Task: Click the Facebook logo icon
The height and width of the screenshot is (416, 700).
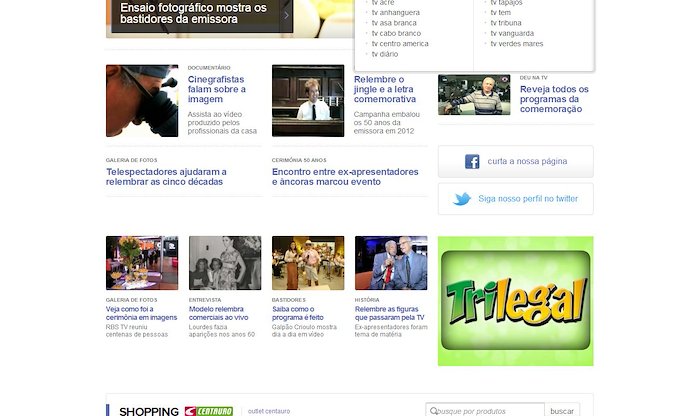Action: 472,161
